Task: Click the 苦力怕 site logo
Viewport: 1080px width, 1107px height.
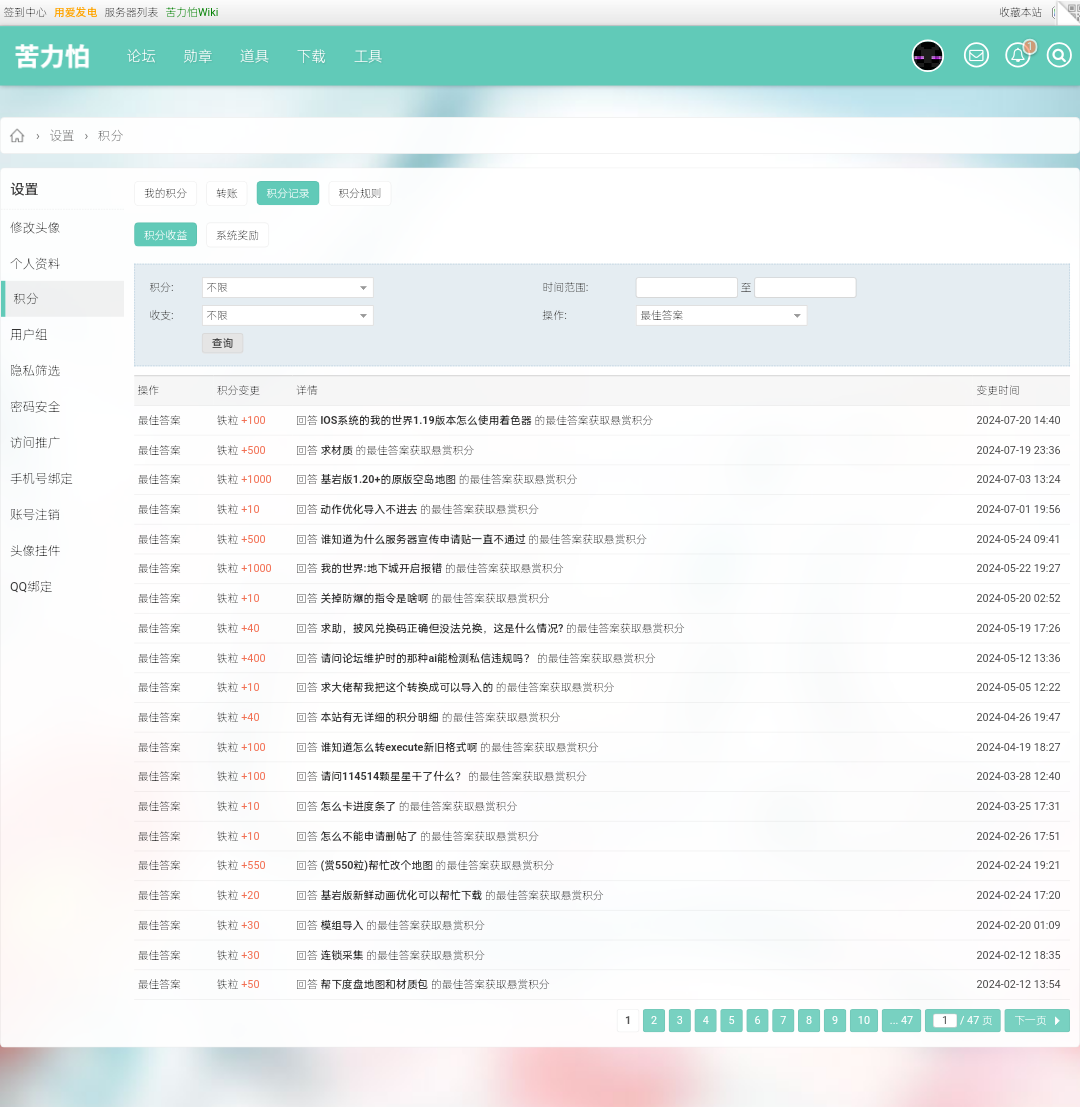Action: point(52,56)
